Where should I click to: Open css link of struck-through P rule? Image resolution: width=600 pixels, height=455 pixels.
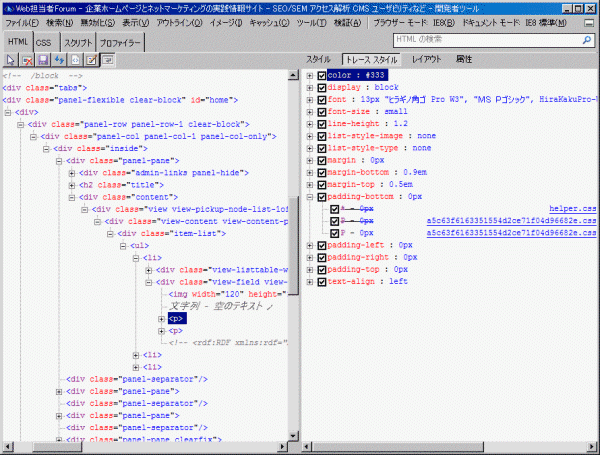512,221
